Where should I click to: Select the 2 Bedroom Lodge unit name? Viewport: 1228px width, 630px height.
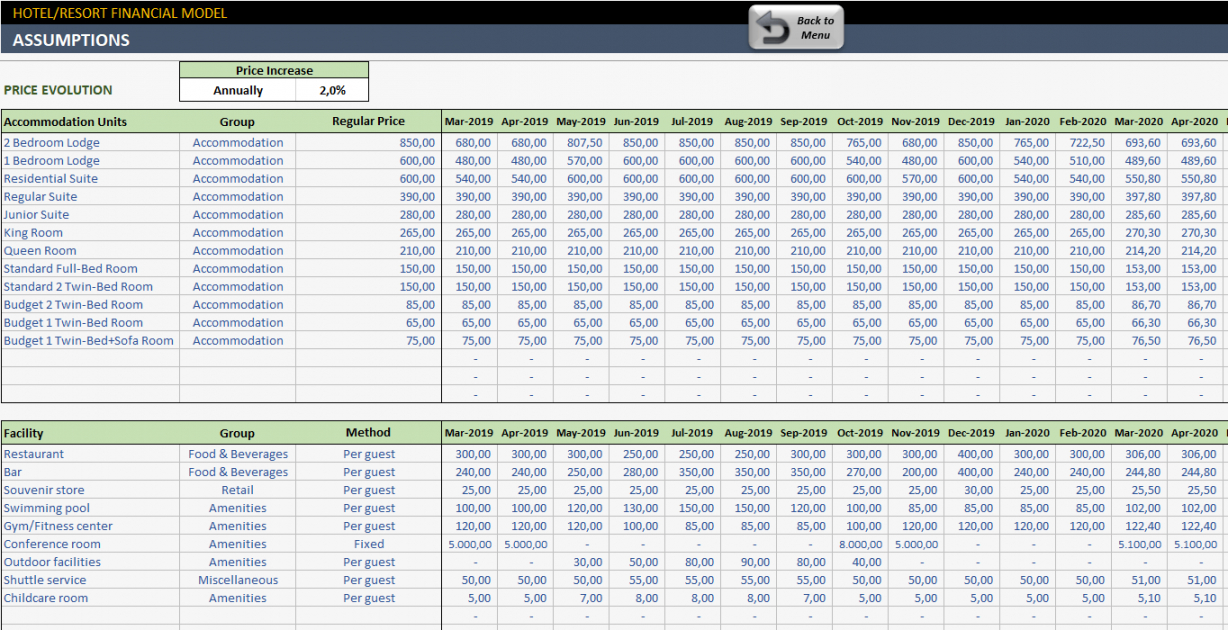52,143
